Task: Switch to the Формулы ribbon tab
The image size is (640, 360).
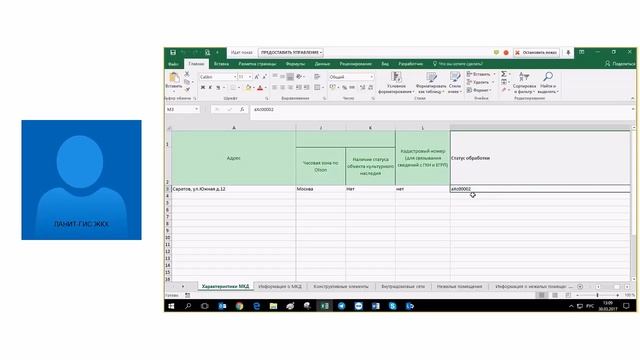Action: (295, 64)
